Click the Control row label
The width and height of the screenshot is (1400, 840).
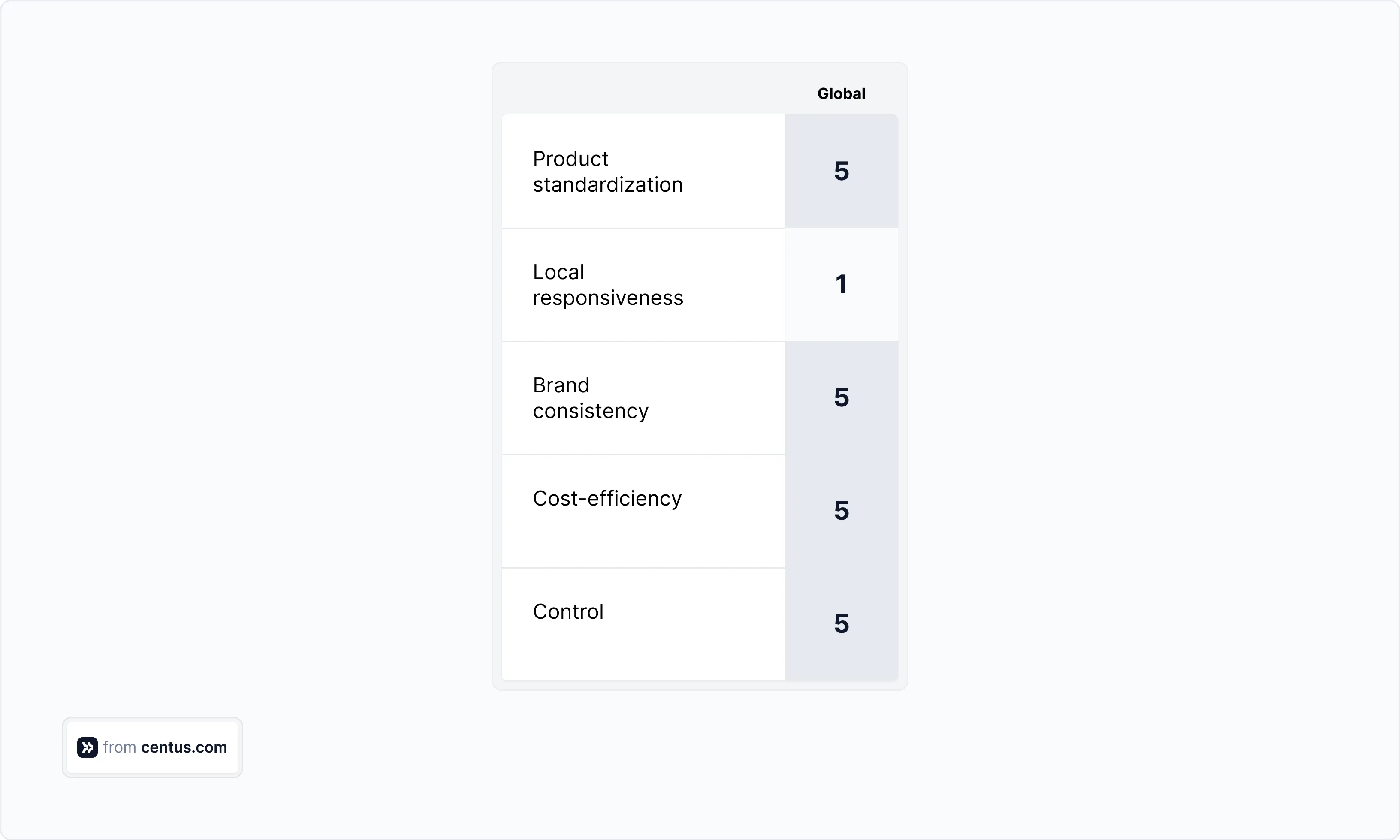[x=568, y=612]
